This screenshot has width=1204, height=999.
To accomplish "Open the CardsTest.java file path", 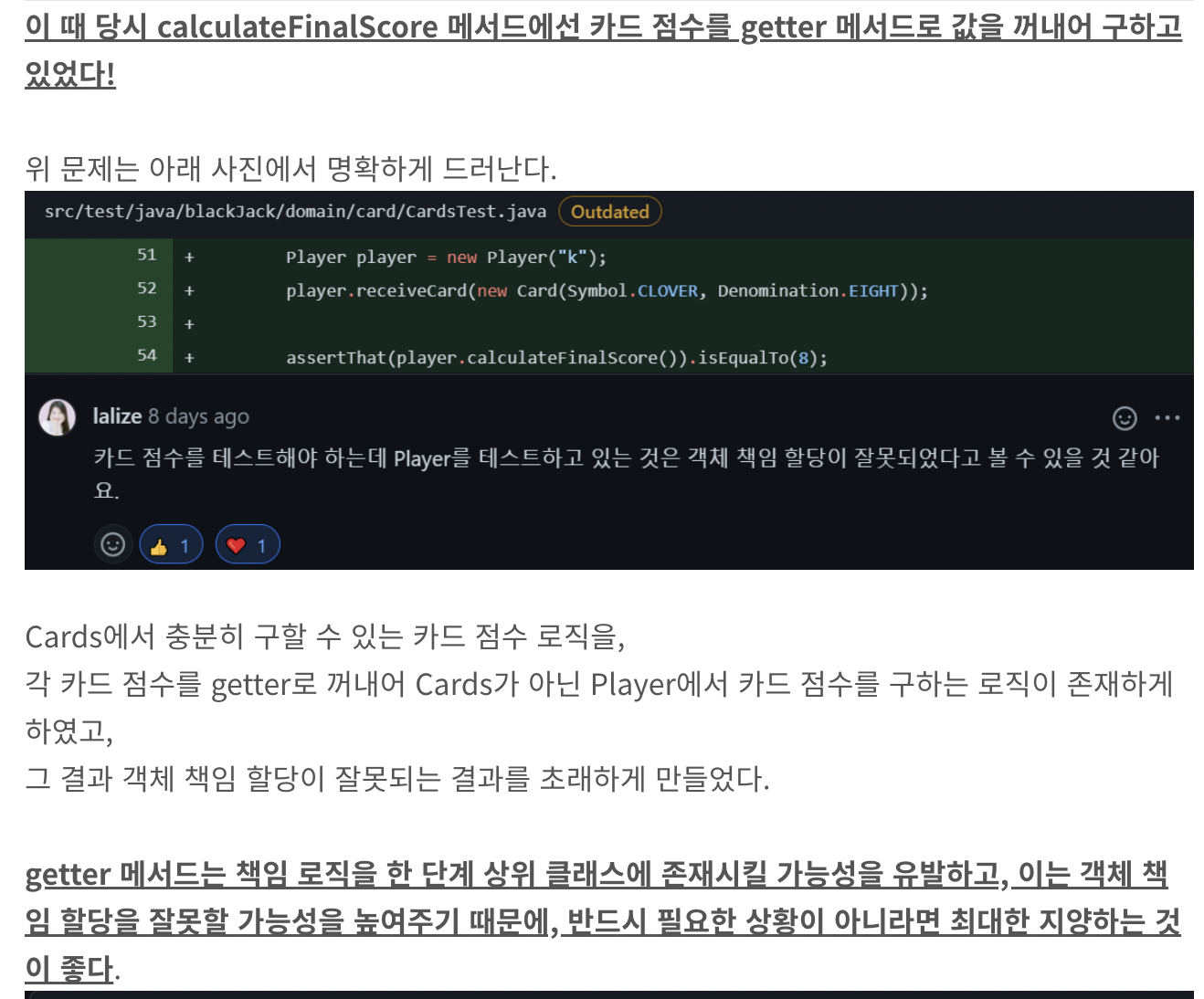I will (295, 212).
